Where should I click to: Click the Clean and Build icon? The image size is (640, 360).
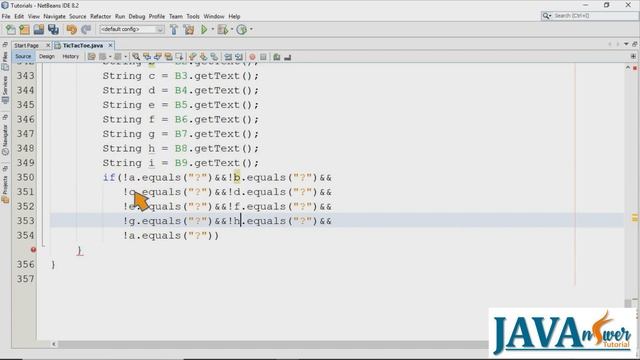189,29
